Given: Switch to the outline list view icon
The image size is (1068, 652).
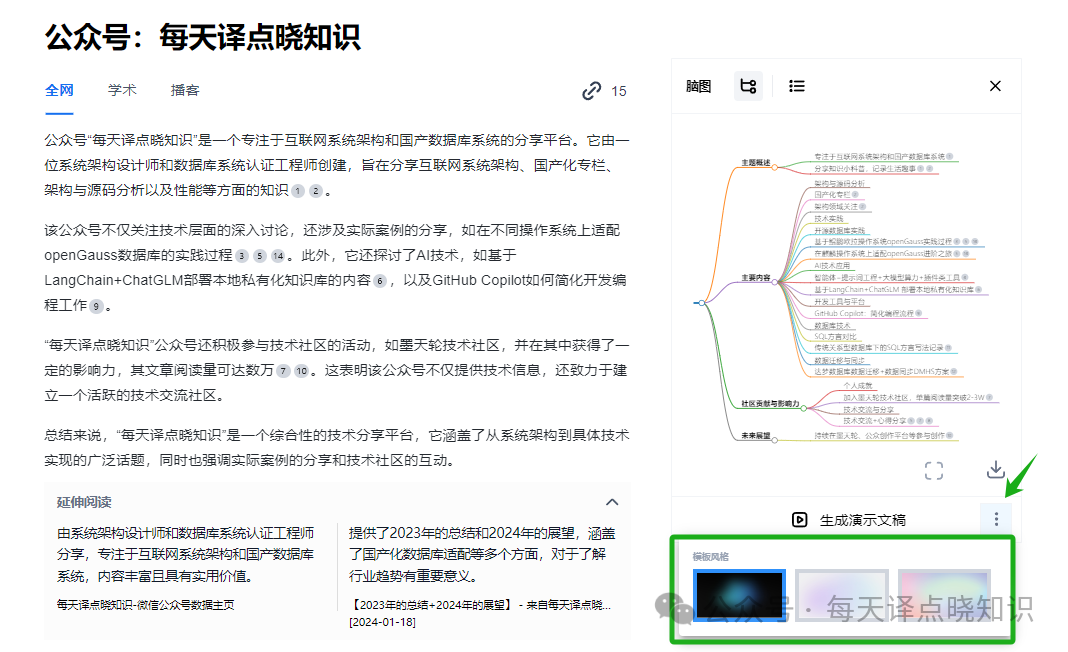Looking at the screenshot, I should 796,86.
